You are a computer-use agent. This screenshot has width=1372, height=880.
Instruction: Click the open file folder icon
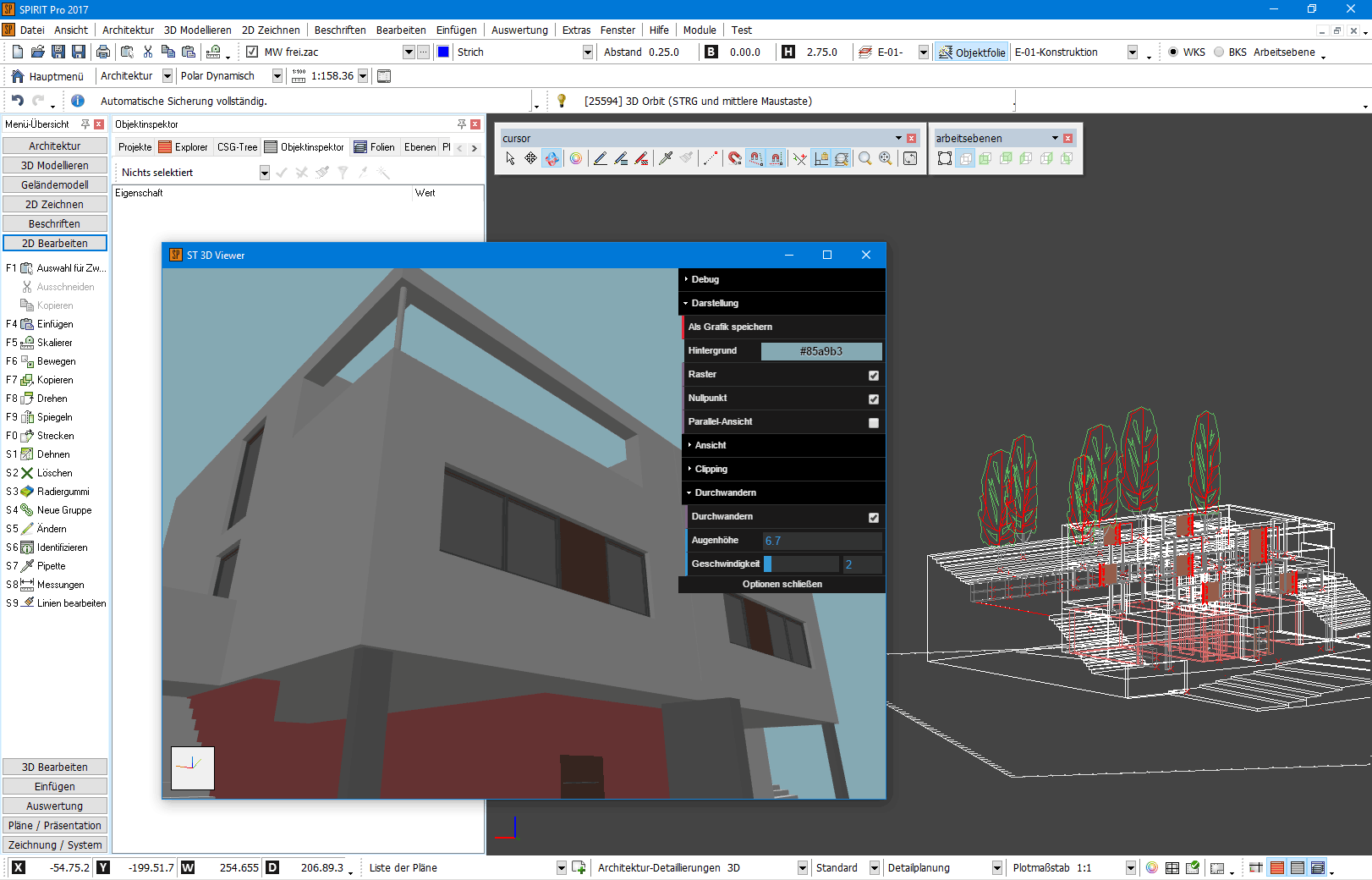(x=38, y=52)
